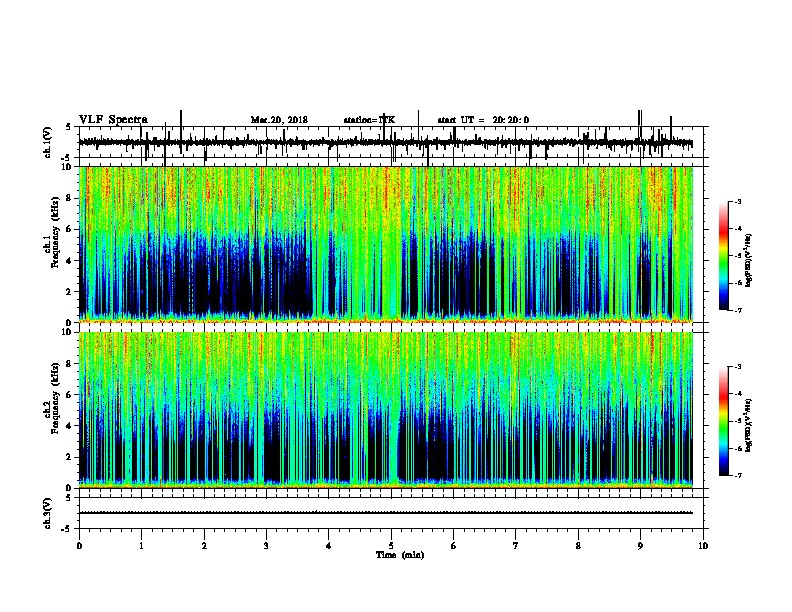Click the "VLF Spectra" plot title
Viewport: 792px width, 612px height.
click(113, 120)
